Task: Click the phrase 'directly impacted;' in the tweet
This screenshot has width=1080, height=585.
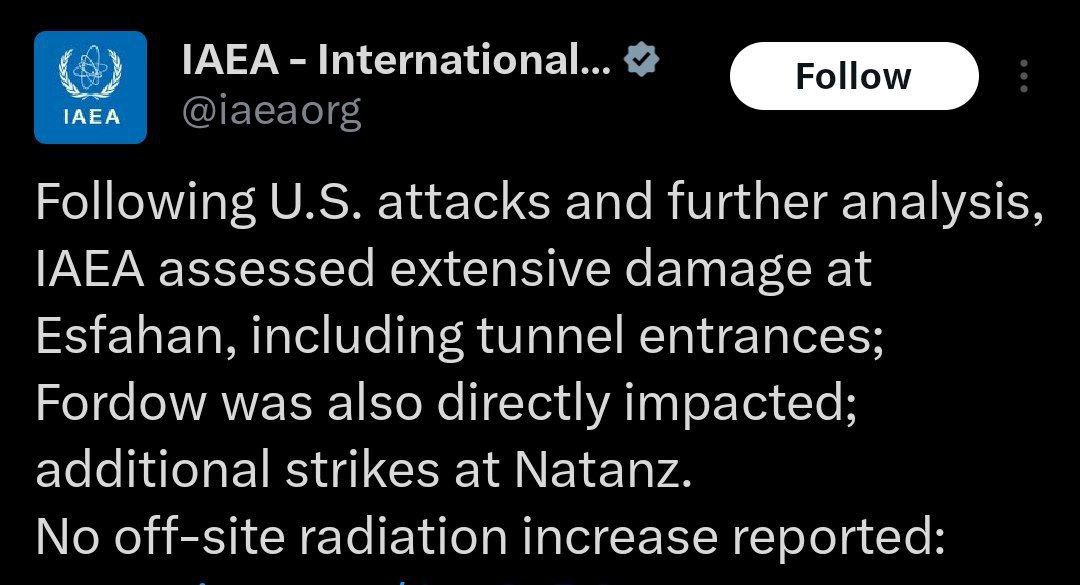Action: (647, 404)
